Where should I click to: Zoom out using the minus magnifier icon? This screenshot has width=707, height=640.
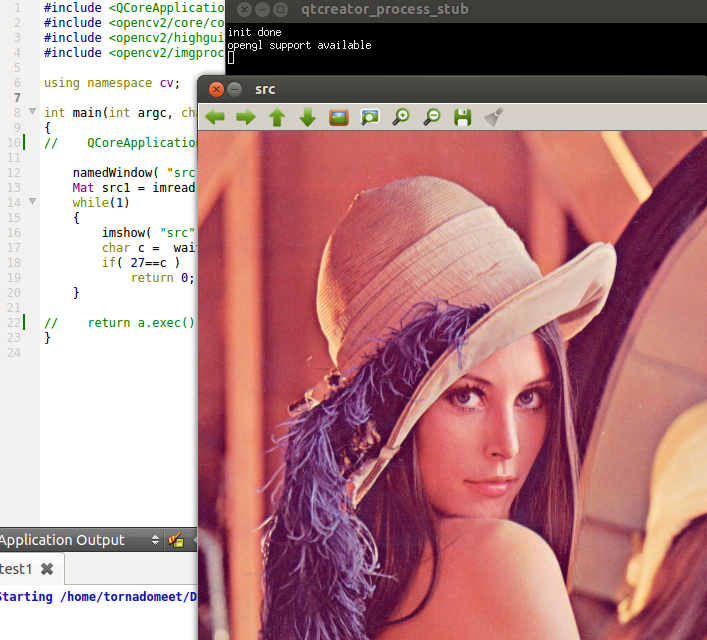click(x=432, y=117)
